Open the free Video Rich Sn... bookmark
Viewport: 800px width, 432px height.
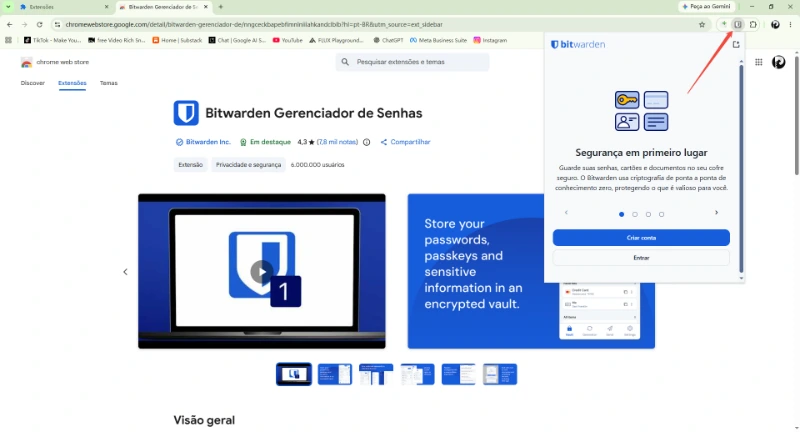coord(117,40)
